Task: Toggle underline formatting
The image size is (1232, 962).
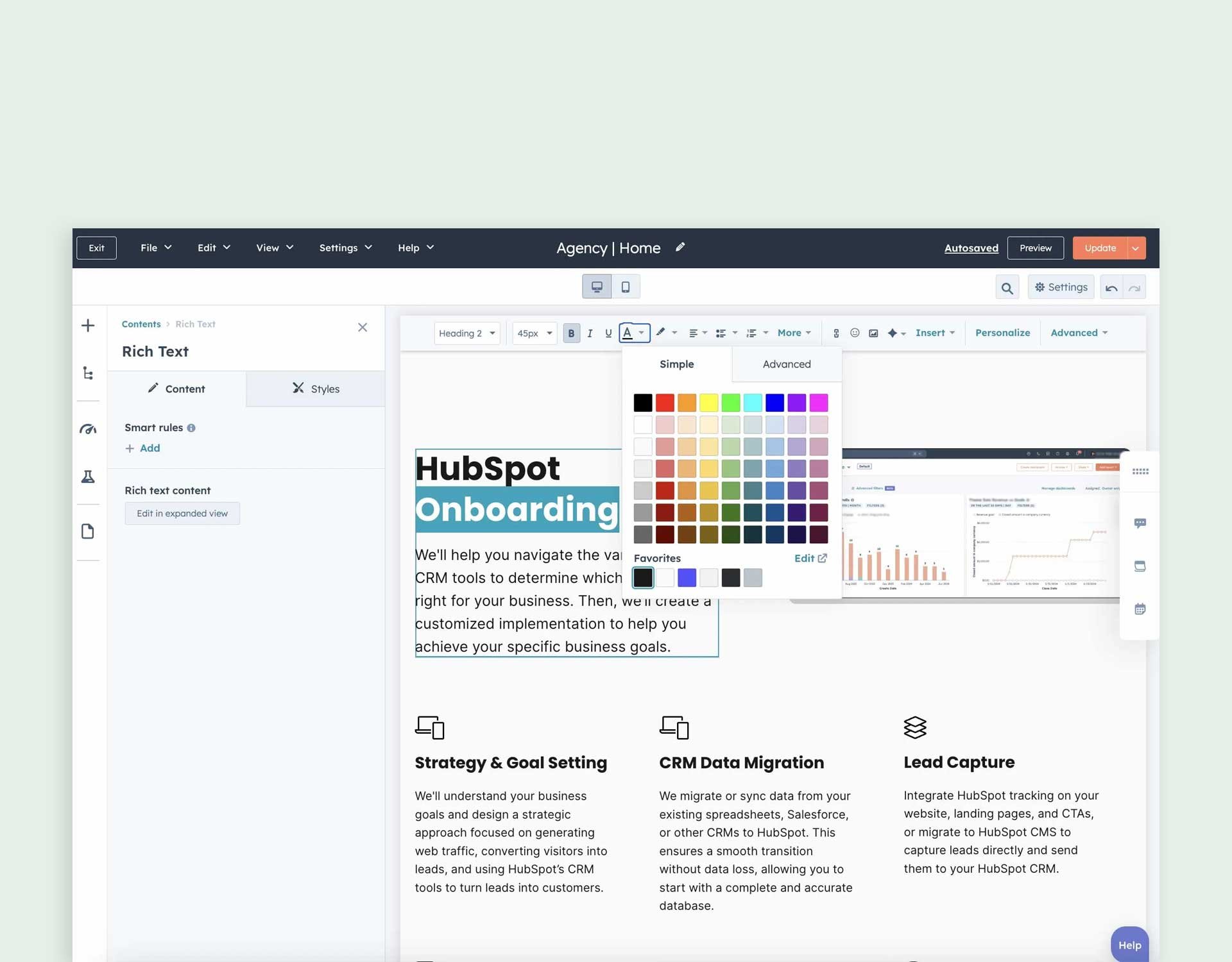Action: coord(608,333)
